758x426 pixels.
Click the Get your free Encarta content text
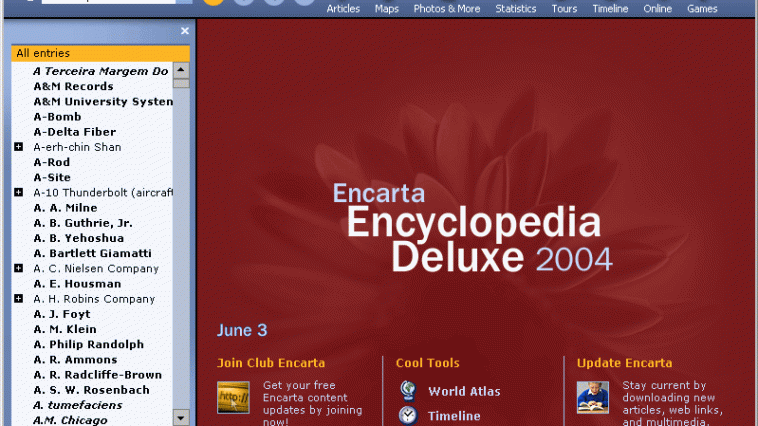click(x=312, y=404)
